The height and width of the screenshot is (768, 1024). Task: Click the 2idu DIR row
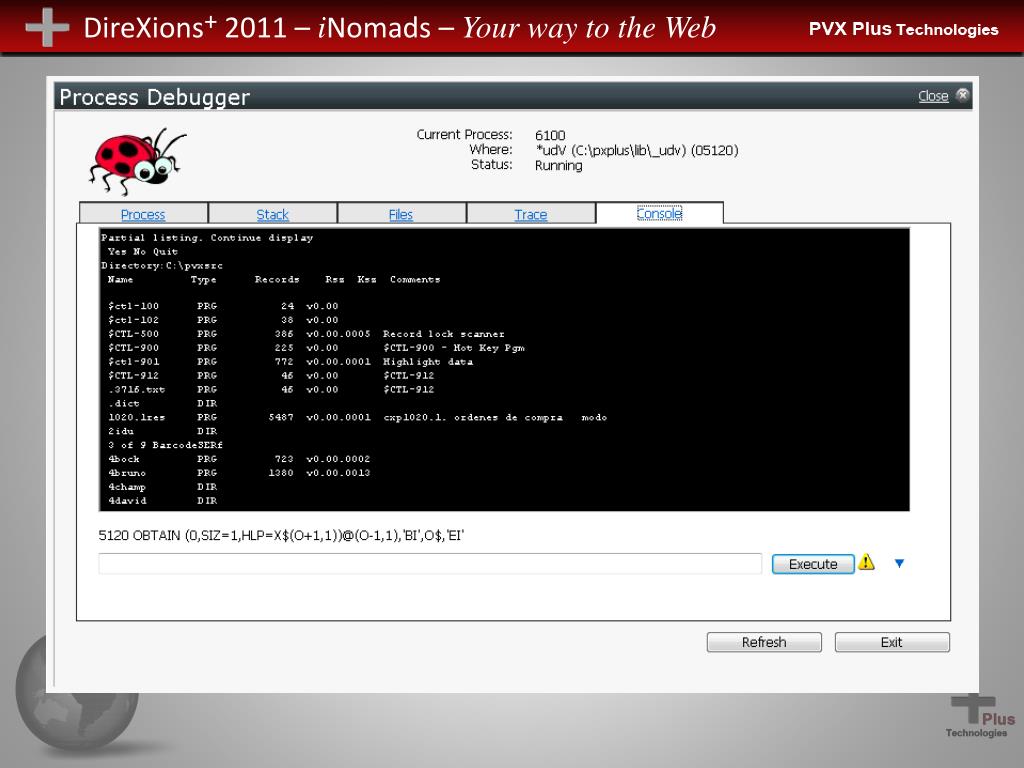click(x=163, y=431)
